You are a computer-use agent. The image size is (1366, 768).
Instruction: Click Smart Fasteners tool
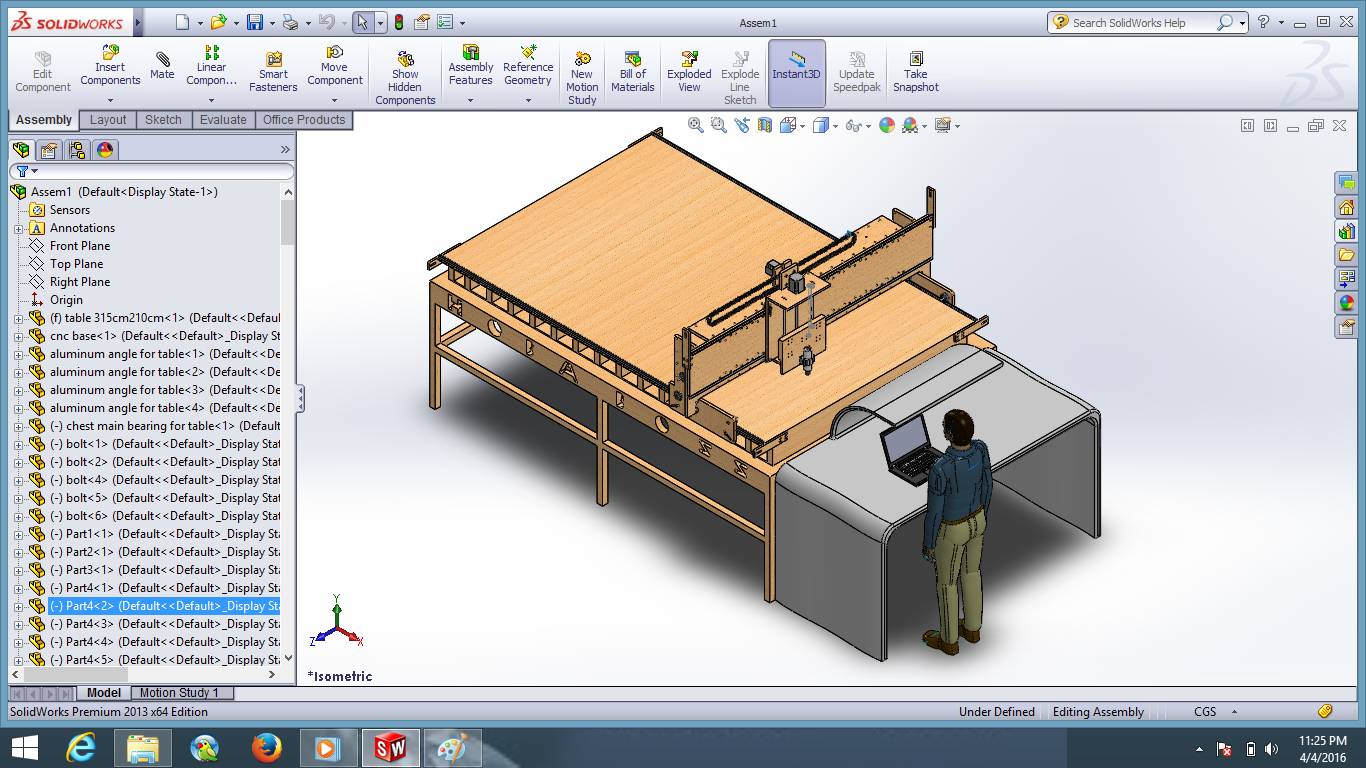pyautogui.click(x=273, y=72)
